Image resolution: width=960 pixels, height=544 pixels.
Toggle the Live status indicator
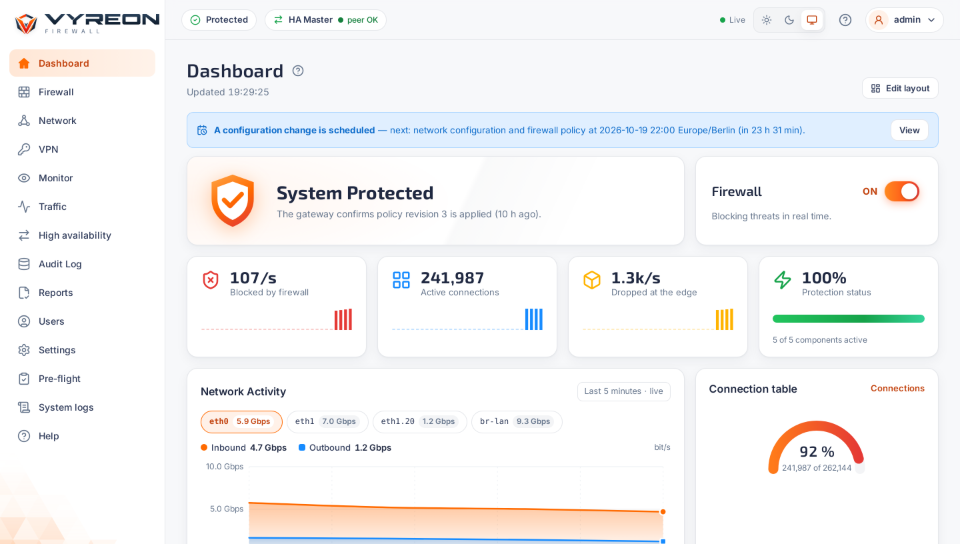coord(732,20)
